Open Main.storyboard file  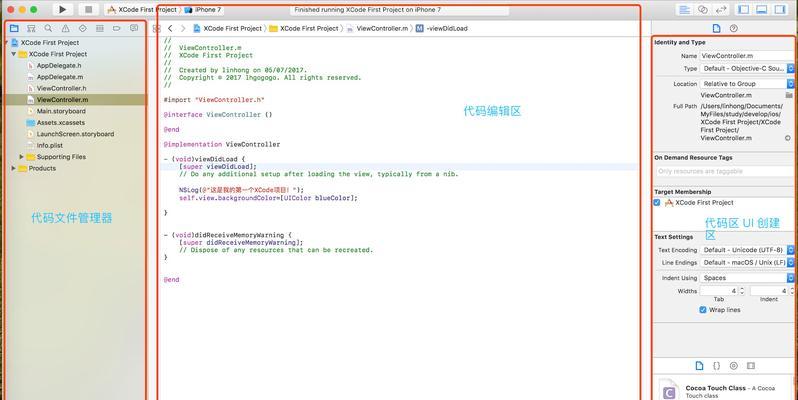coord(61,111)
